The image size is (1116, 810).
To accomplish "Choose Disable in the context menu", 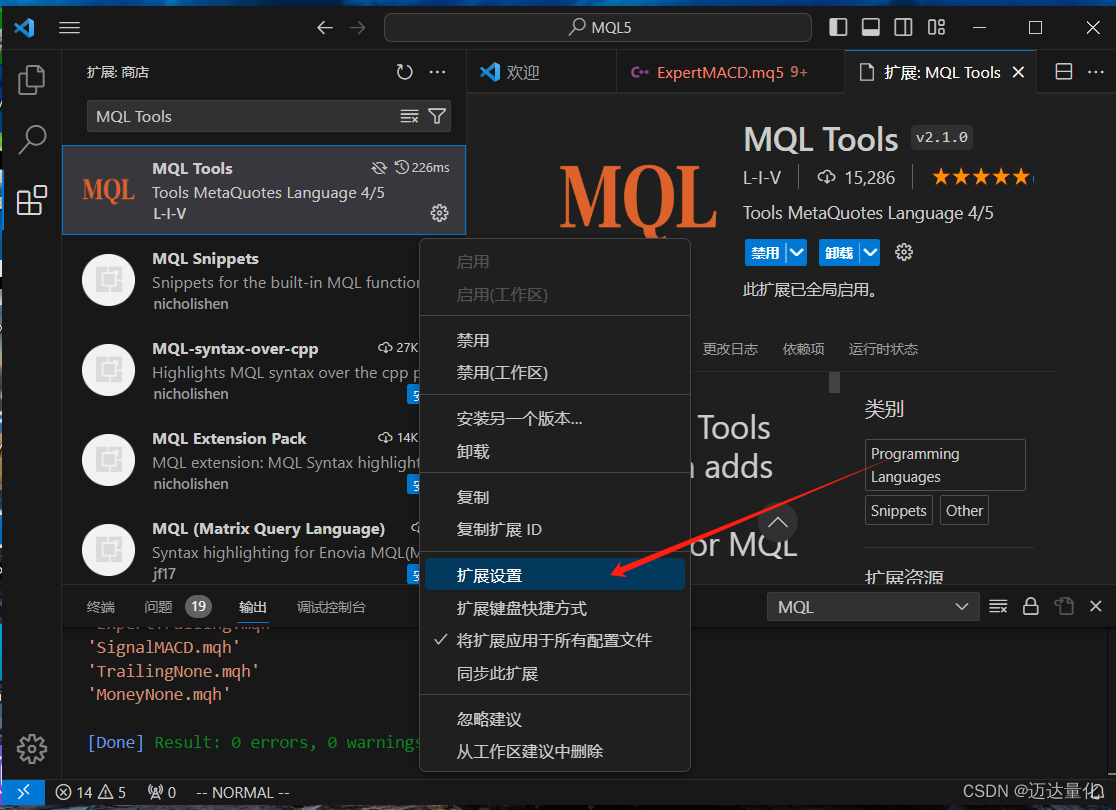I will pyautogui.click(x=554, y=340).
